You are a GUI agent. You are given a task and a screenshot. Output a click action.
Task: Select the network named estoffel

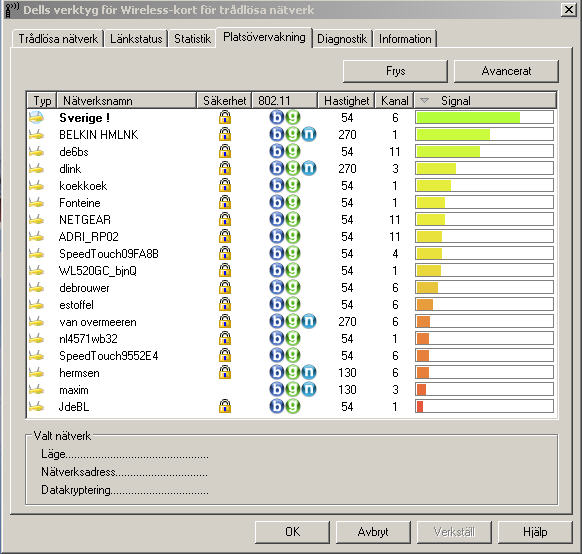pyautogui.click(x=76, y=305)
